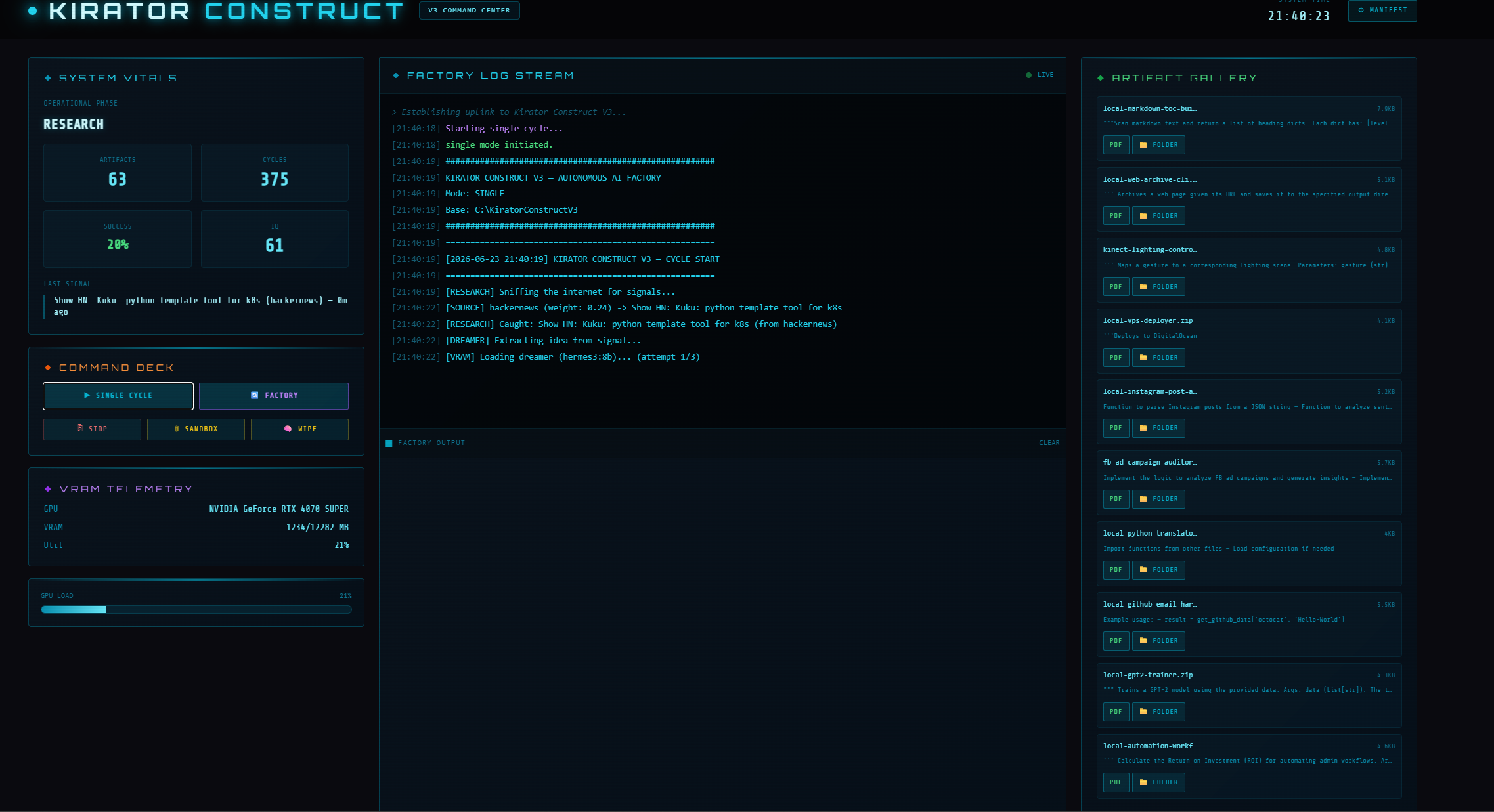The width and height of the screenshot is (1494, 812).
Task: Stop the running process
Action: click(92, 429)
